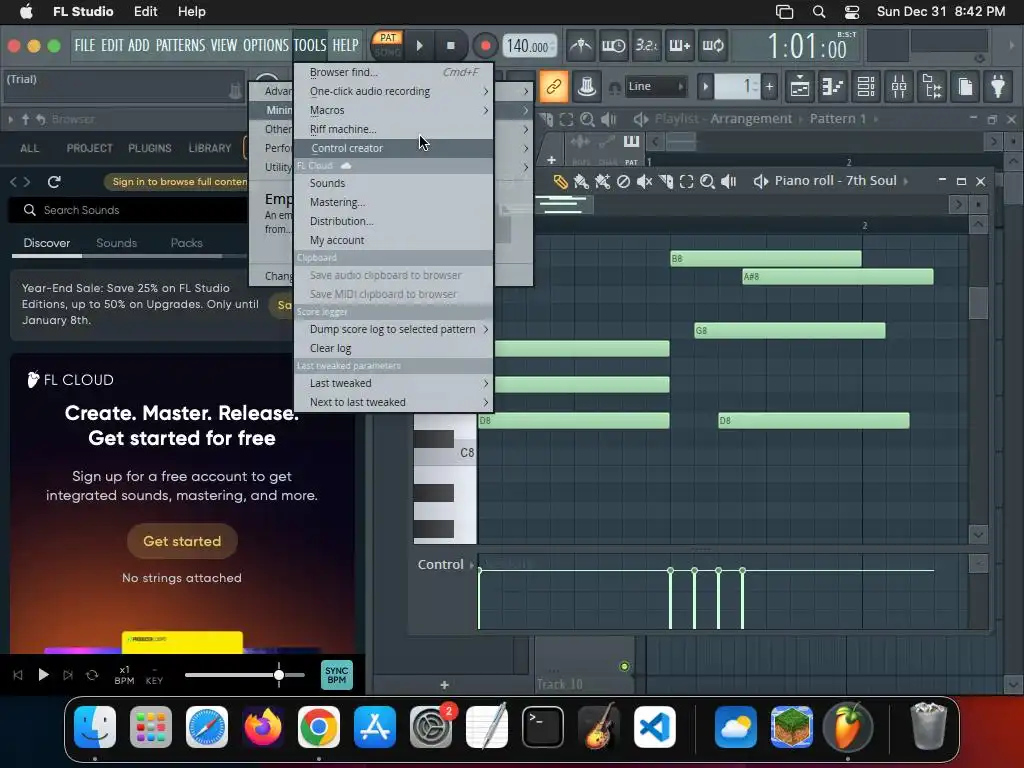
Task: Open Terminal from the Dock
Action: pos(543,727)
